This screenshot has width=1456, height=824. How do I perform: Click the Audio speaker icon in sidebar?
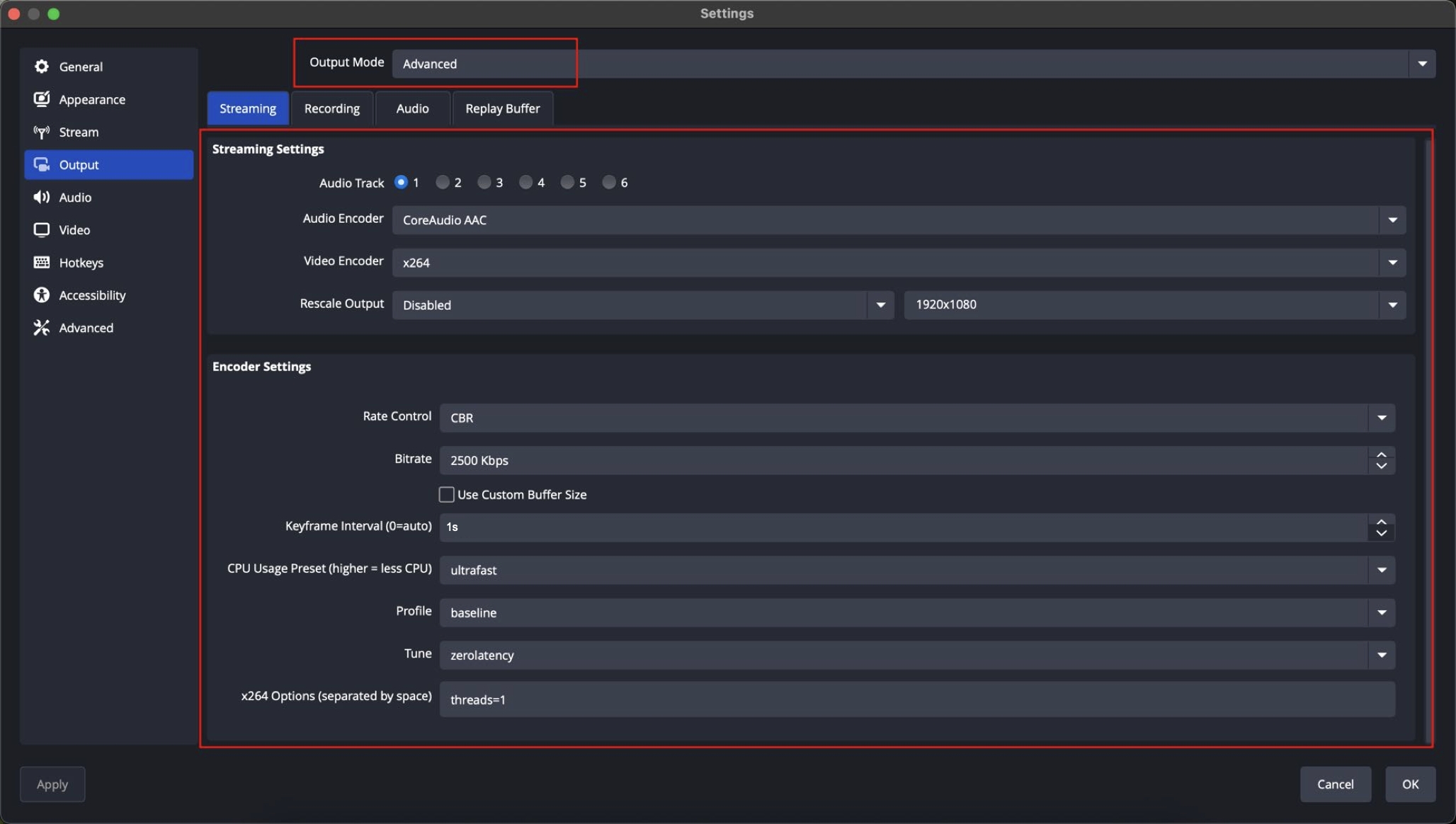[x=42, y=198]
